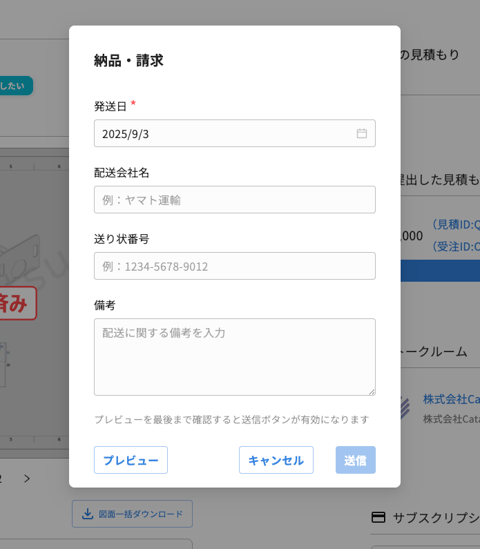Open the 受注ID link
This screenshot has width=480, height=549.
pos(456,246)
